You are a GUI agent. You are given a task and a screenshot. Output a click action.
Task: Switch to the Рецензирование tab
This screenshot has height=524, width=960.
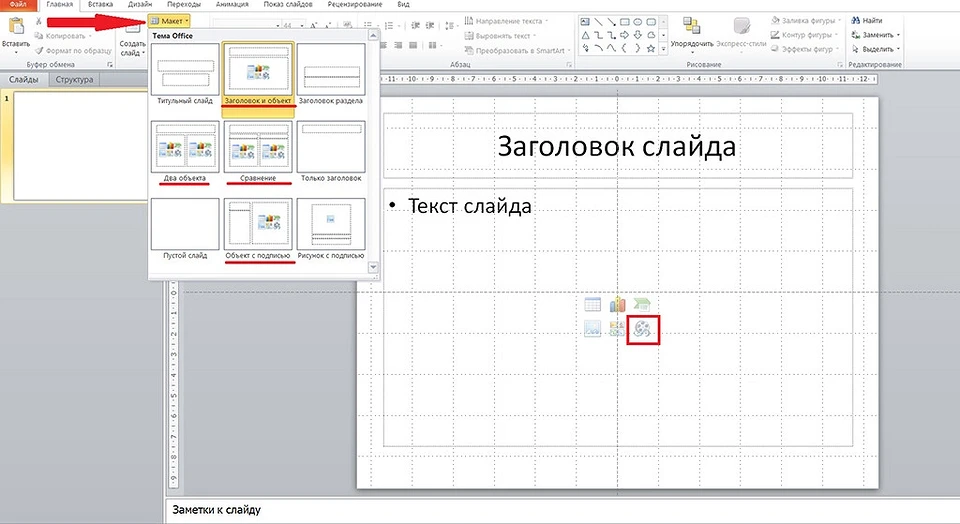356,4
